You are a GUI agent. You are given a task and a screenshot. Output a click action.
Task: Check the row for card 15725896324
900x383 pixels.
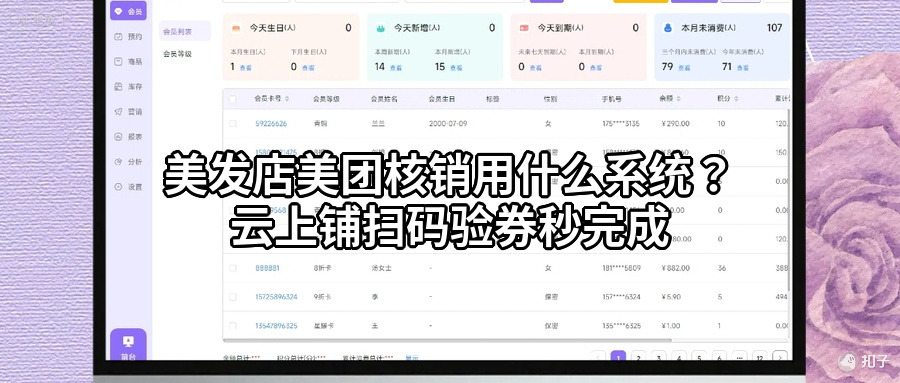232,297
